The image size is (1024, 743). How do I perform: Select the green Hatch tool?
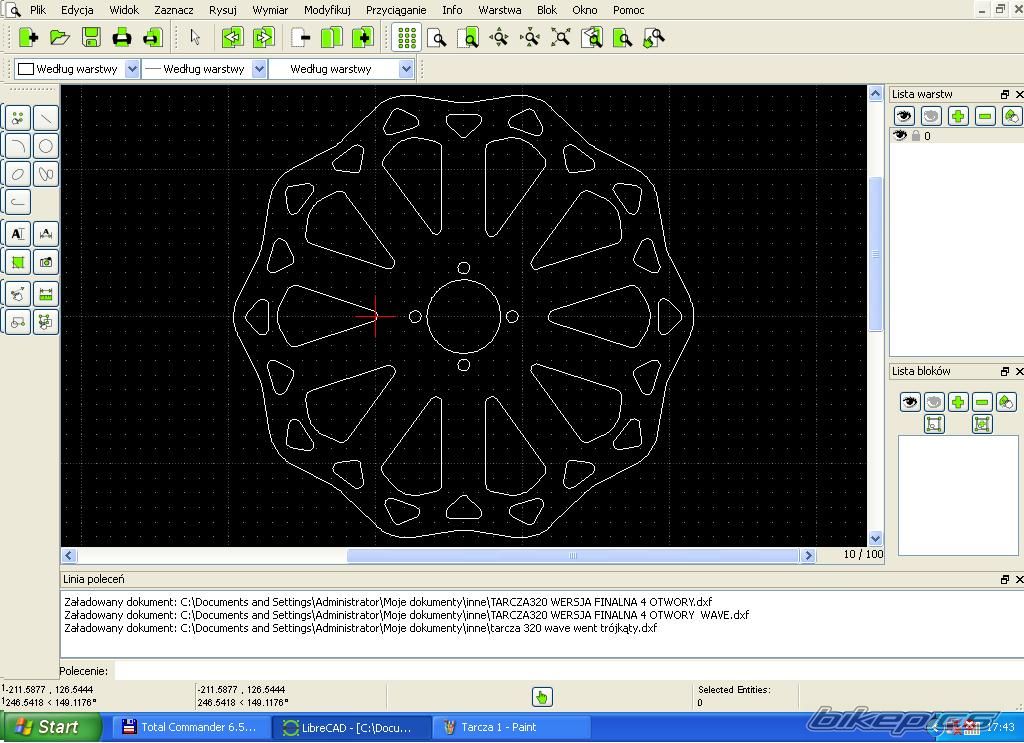(18, 262)
